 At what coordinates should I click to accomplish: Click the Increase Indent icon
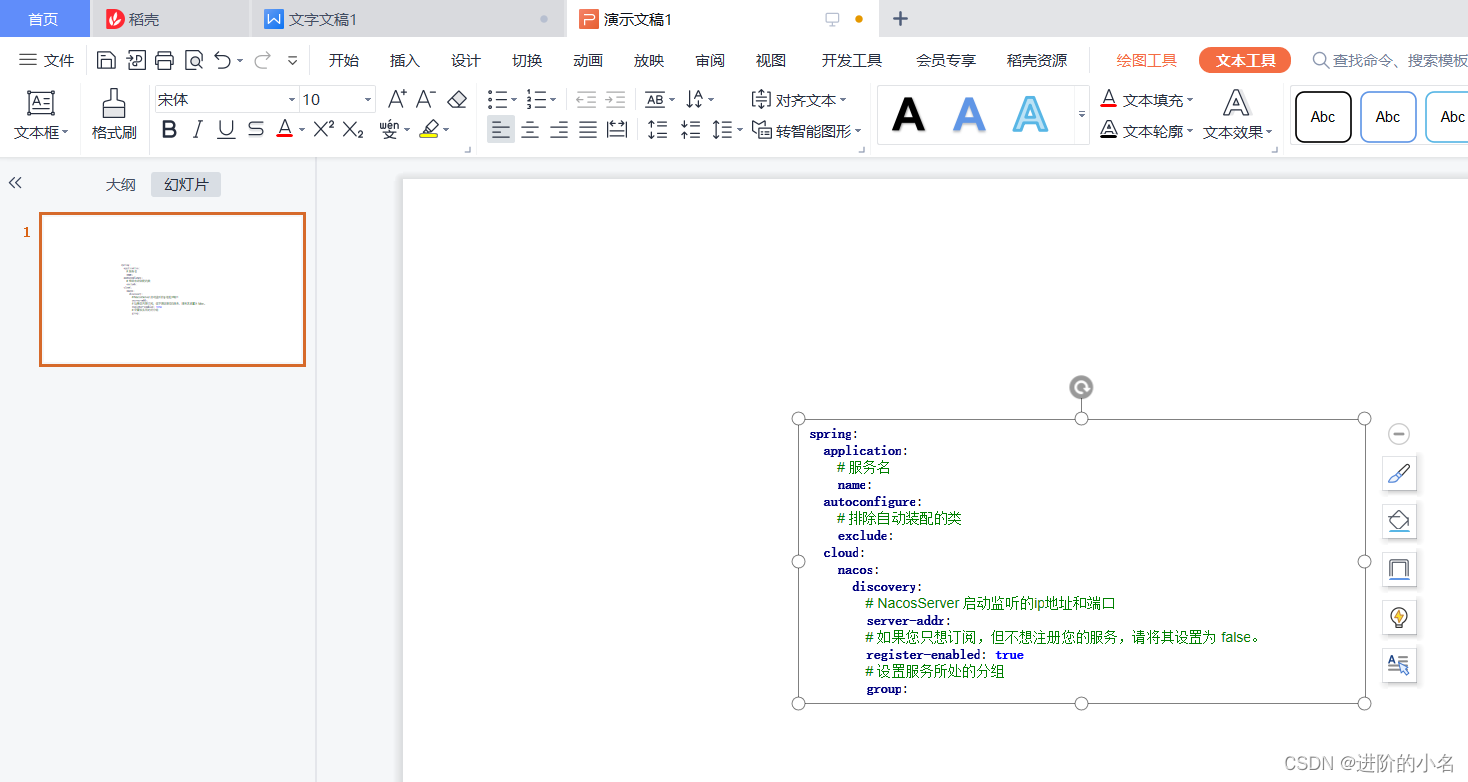615,99
